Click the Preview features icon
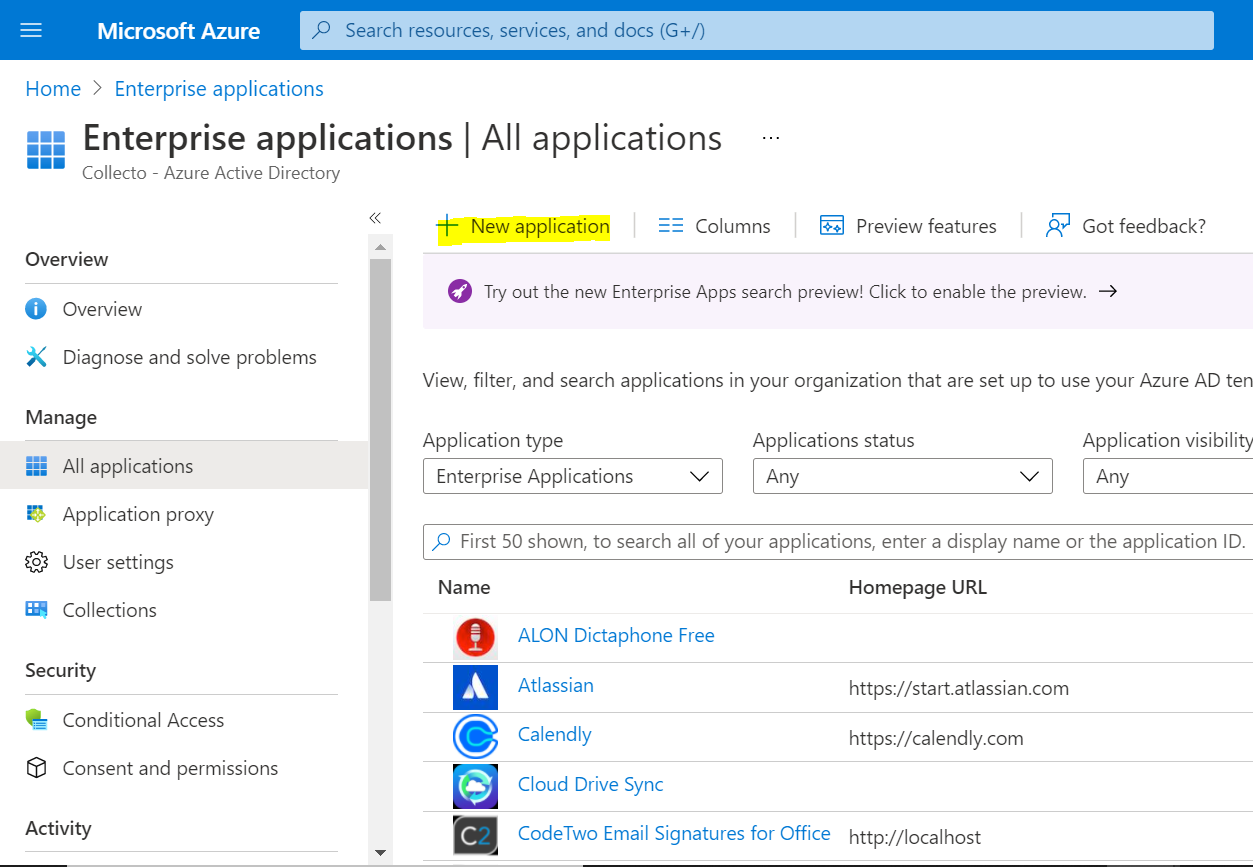The height and width of the screenshot is (867, 1253). [x=832, y=226]
